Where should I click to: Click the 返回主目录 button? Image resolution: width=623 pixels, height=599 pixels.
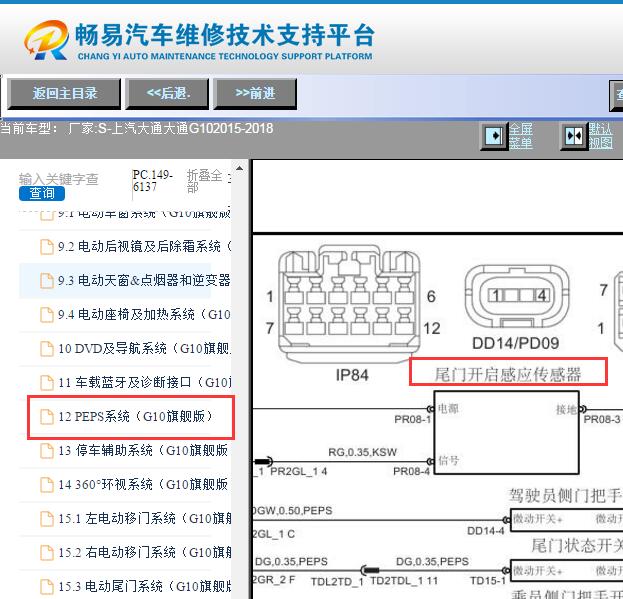[64, 94]
